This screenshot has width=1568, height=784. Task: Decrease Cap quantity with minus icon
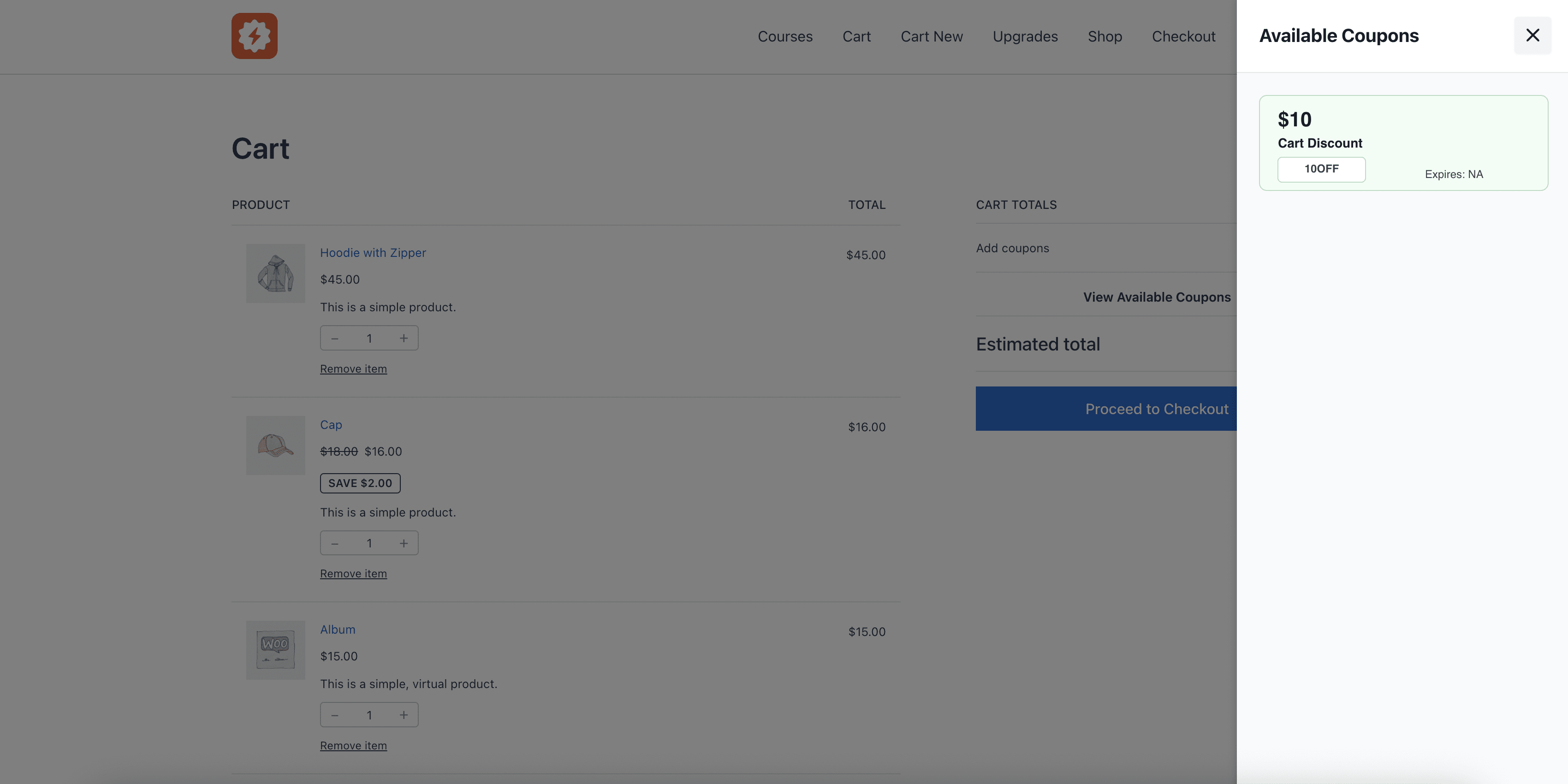point(335,544)
